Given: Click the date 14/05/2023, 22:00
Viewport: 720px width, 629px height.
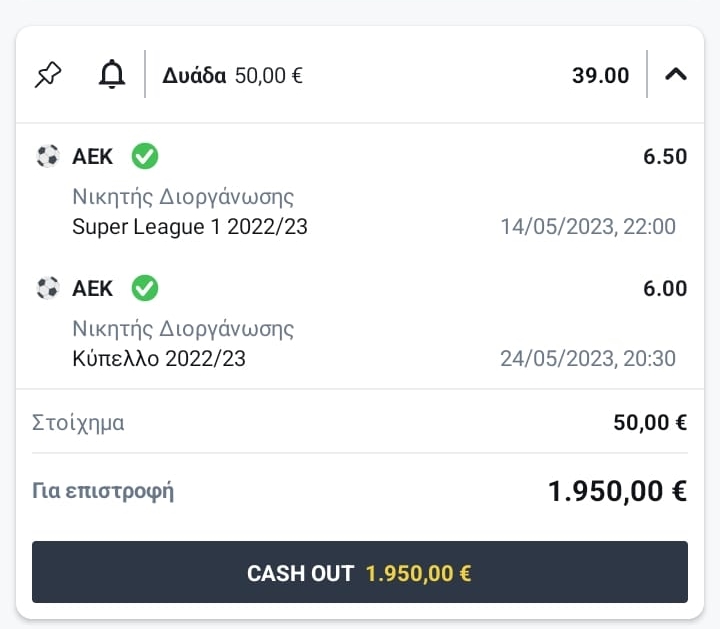Looking at the screenshot, I should pos(588,227).
